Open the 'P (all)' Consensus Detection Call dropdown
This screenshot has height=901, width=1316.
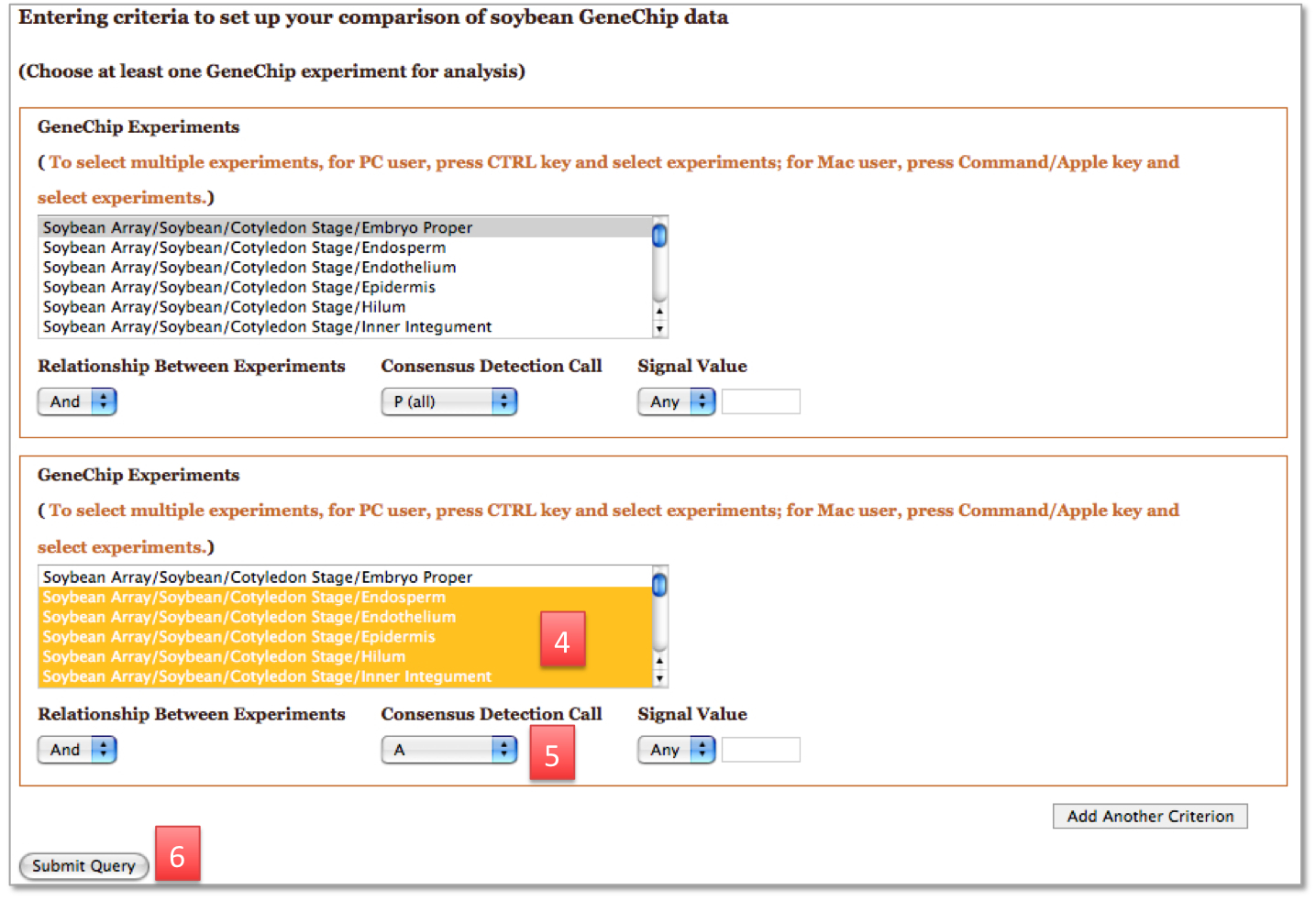pos(449,401)
